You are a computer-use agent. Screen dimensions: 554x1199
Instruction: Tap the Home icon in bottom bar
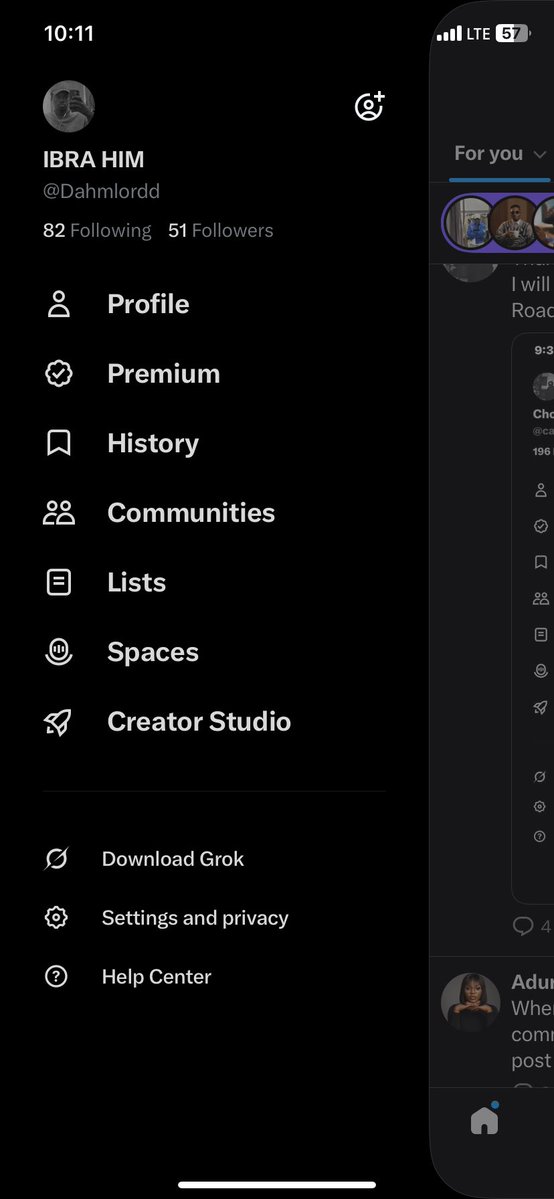pyautogui.click(x=484, y=1119)
